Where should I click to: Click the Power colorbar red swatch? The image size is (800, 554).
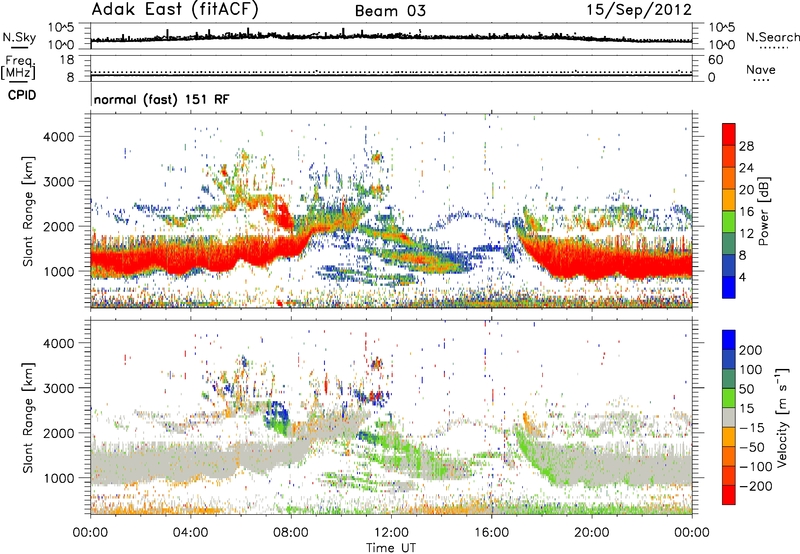point(729,133)
